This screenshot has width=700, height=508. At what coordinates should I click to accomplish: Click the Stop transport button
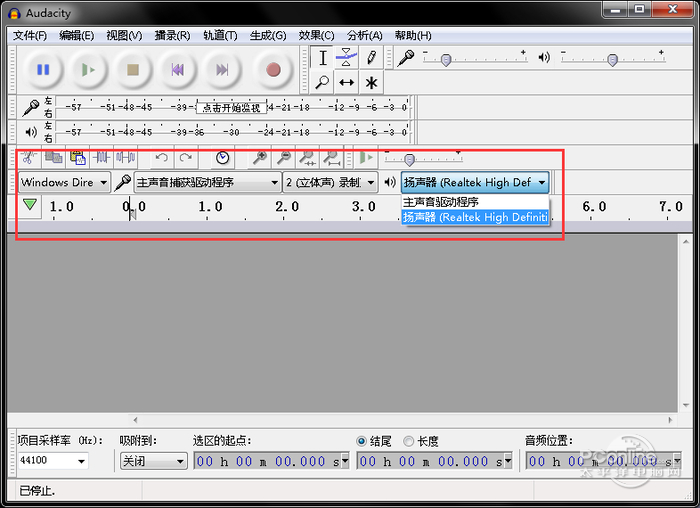[x=133, y=70]
